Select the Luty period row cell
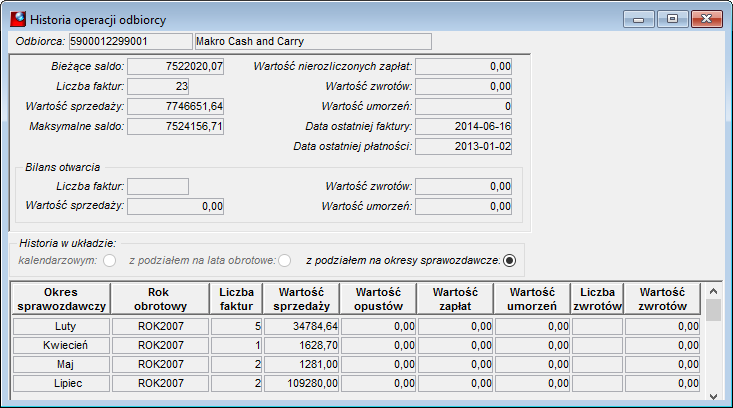 [61, 326]
